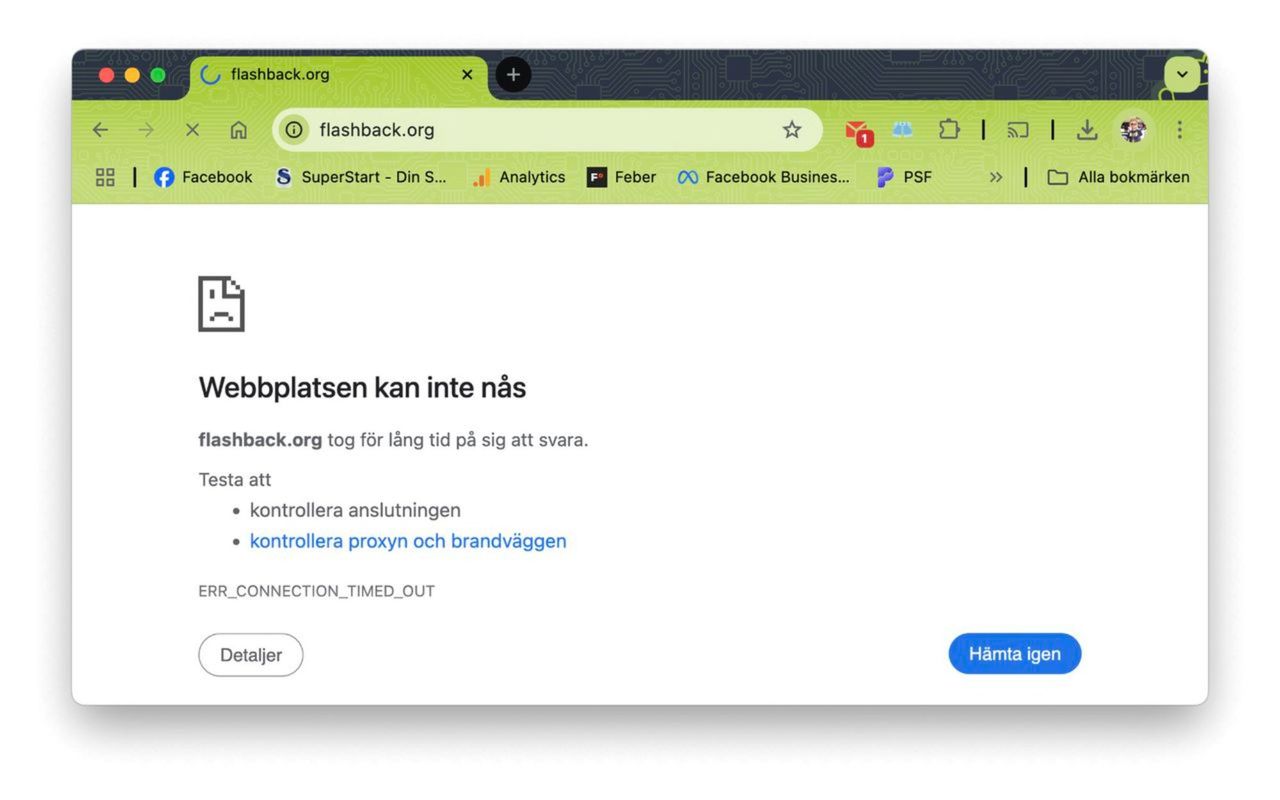Click the Hämta igen button

[1014, 653]
